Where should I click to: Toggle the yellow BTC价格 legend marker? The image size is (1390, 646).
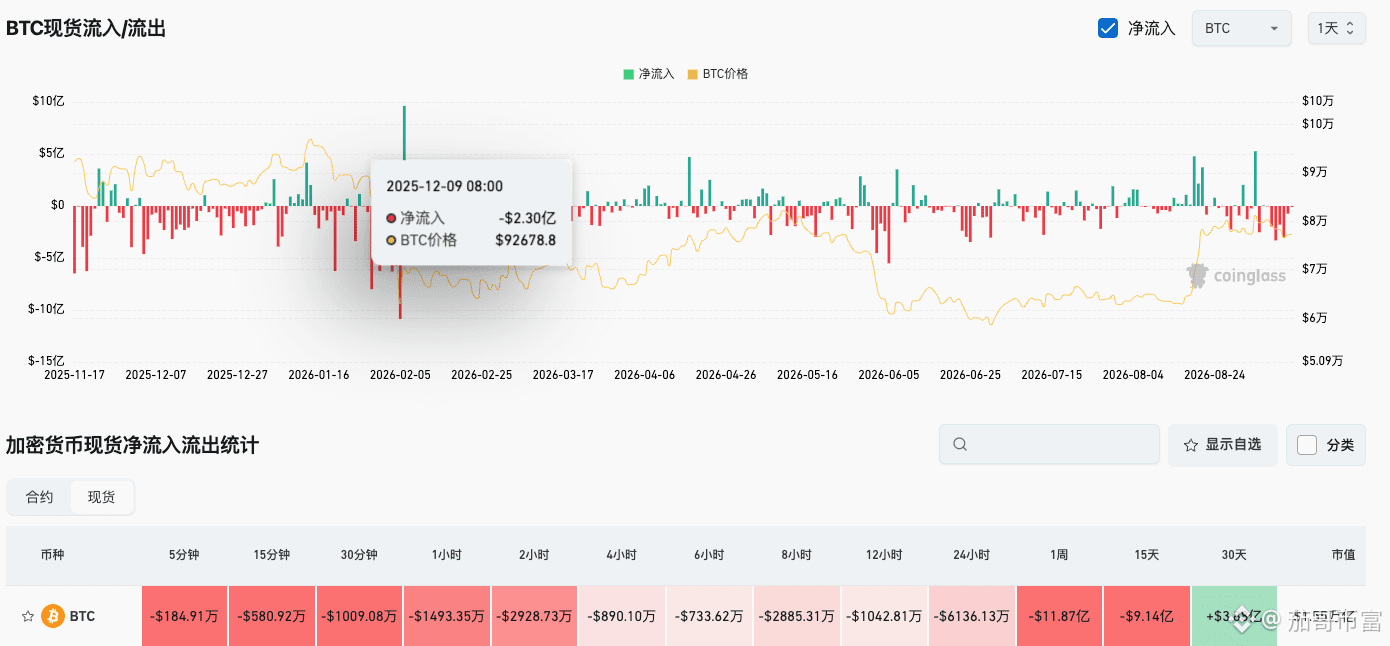[692, 74]
